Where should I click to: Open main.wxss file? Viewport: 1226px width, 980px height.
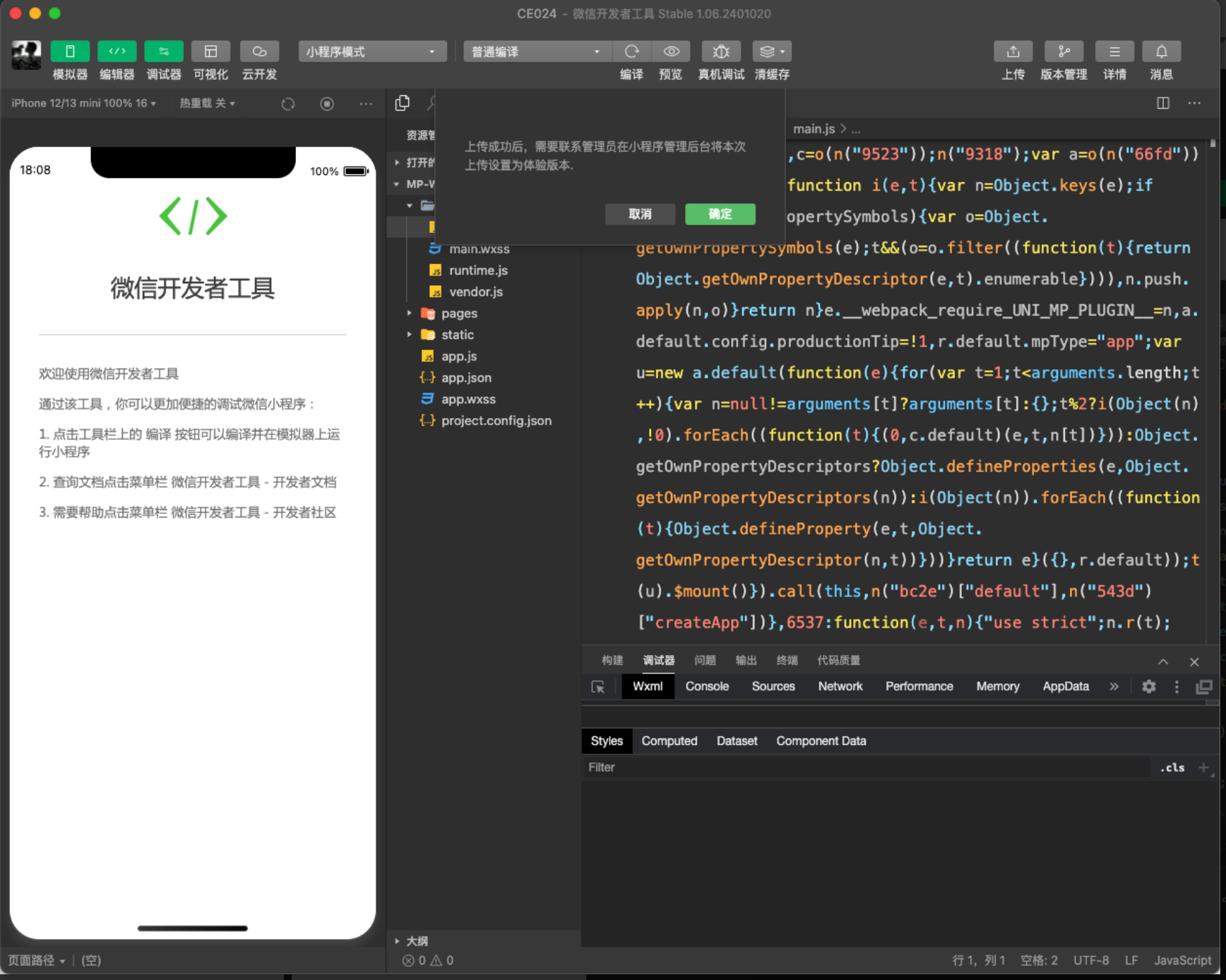pyautogui.click(x=479, y=249)
